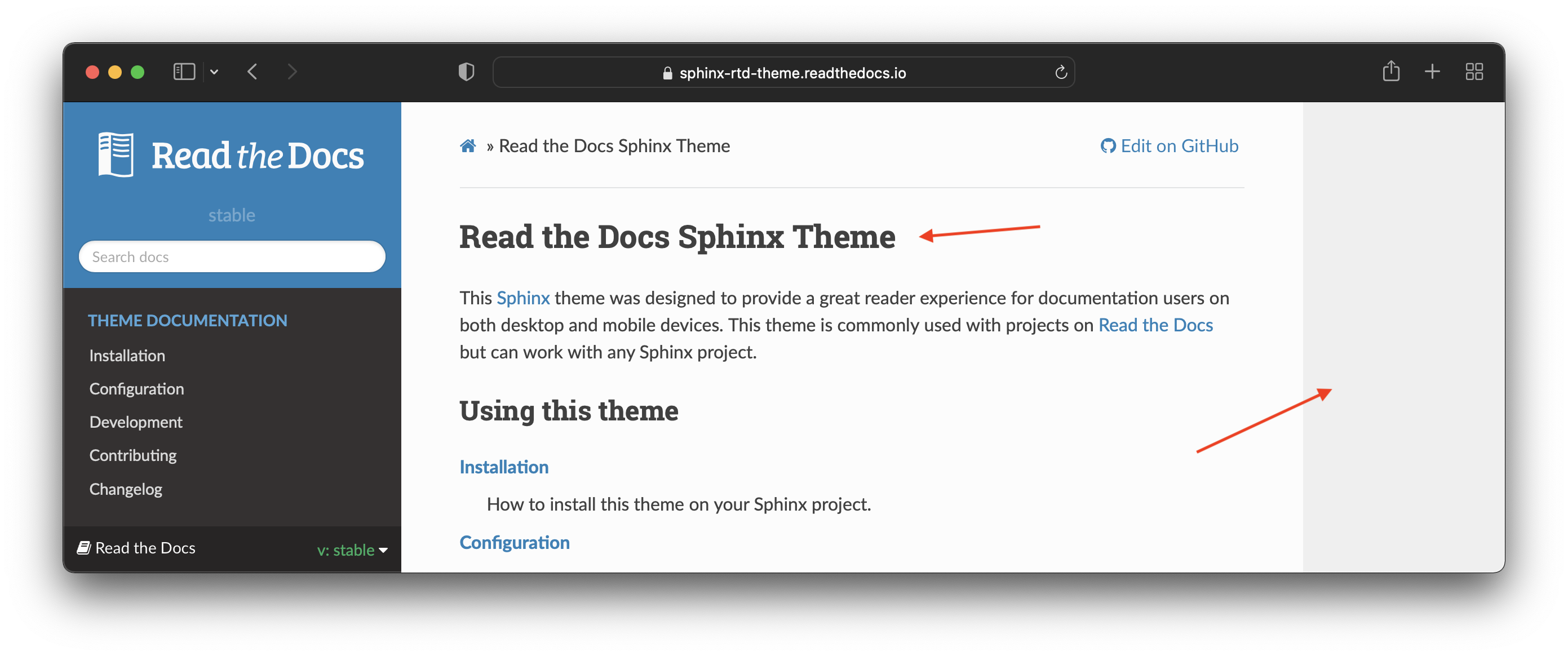This screenshot has height=656, width=1568.
Task: Open the Installation sidebar item
Action: point(127,356)
